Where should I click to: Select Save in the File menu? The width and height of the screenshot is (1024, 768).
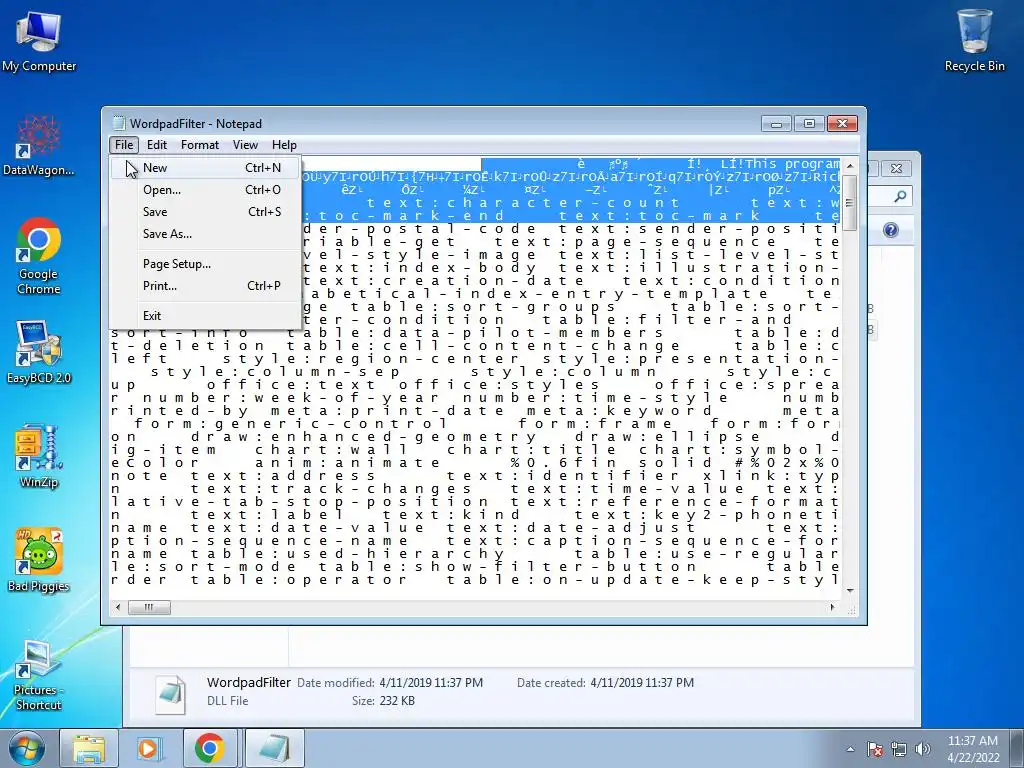pyautogui.click(x=206, y=212)
